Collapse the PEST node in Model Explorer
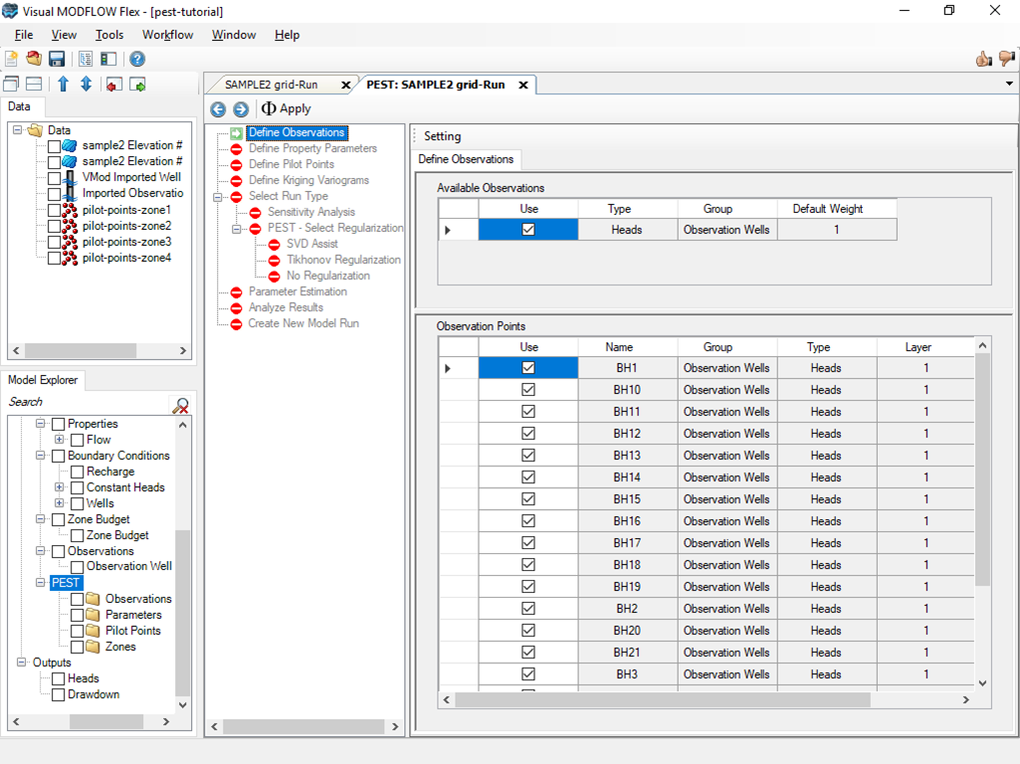The width and height of the screenshot is (1020, 764). tap(41, 583)
